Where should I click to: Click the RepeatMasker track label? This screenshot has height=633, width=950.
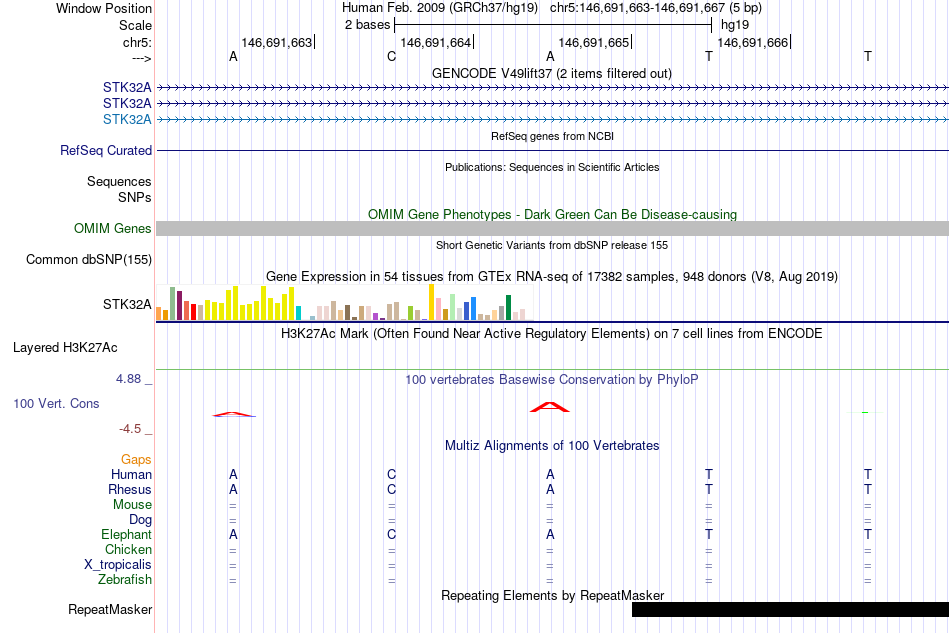click(x=110, y=609)
